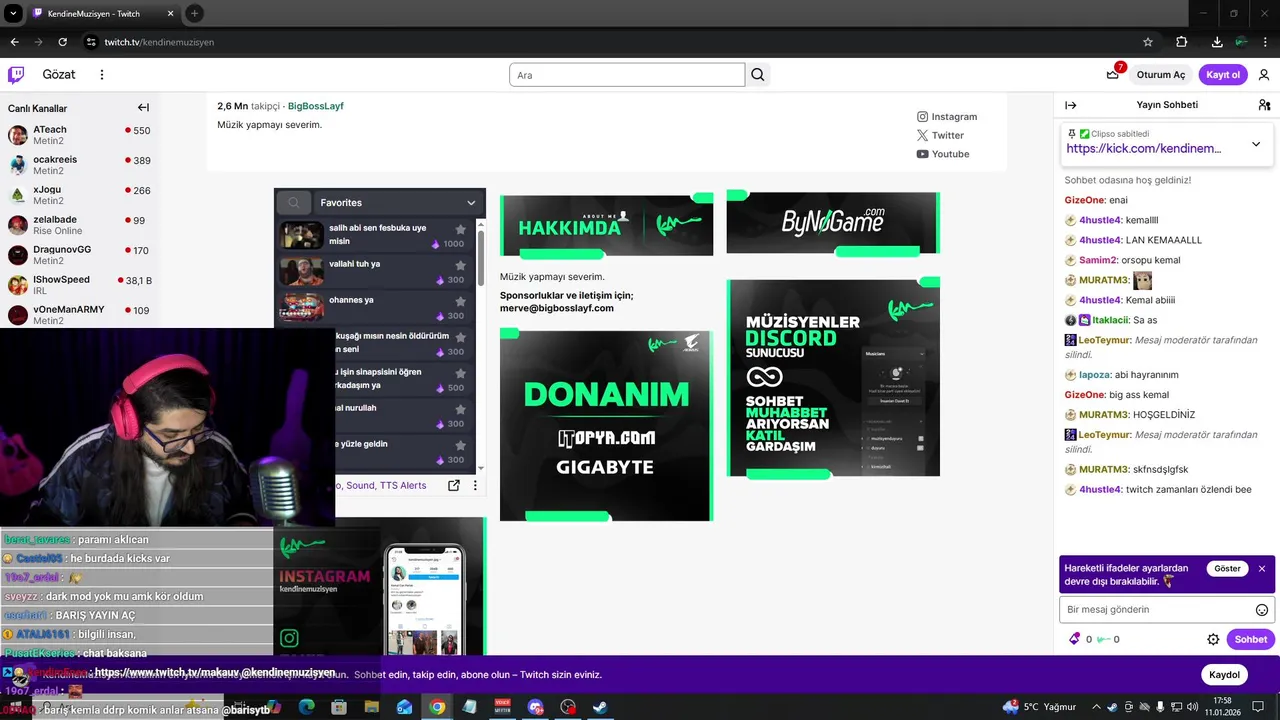Open Microsoft Edge from the taskbar
This screenshot has height=720, width=1280.
coord(306,707)
